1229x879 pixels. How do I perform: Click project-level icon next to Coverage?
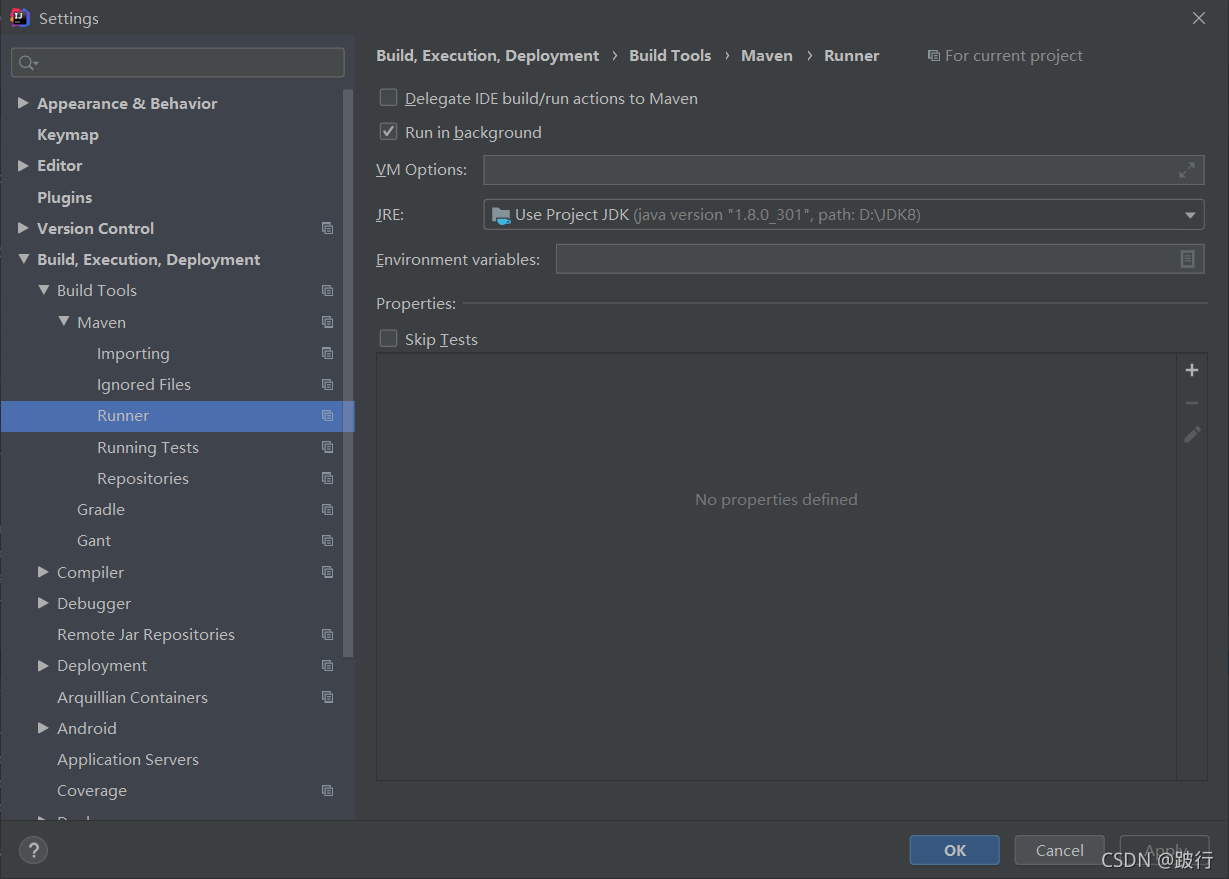pyautogui.click(x=327, y=791)
